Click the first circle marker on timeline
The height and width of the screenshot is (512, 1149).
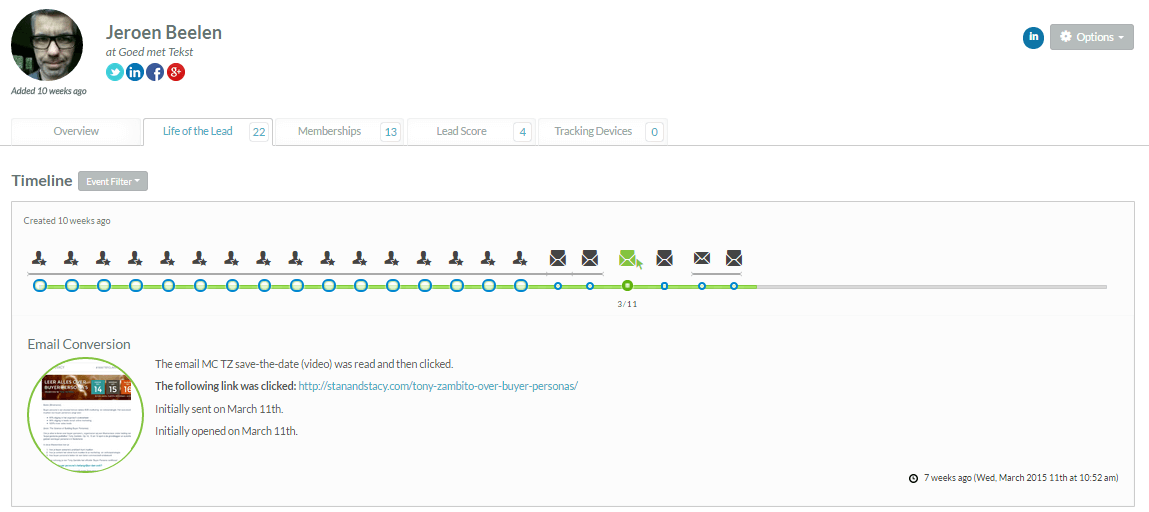tap(40, 286)
